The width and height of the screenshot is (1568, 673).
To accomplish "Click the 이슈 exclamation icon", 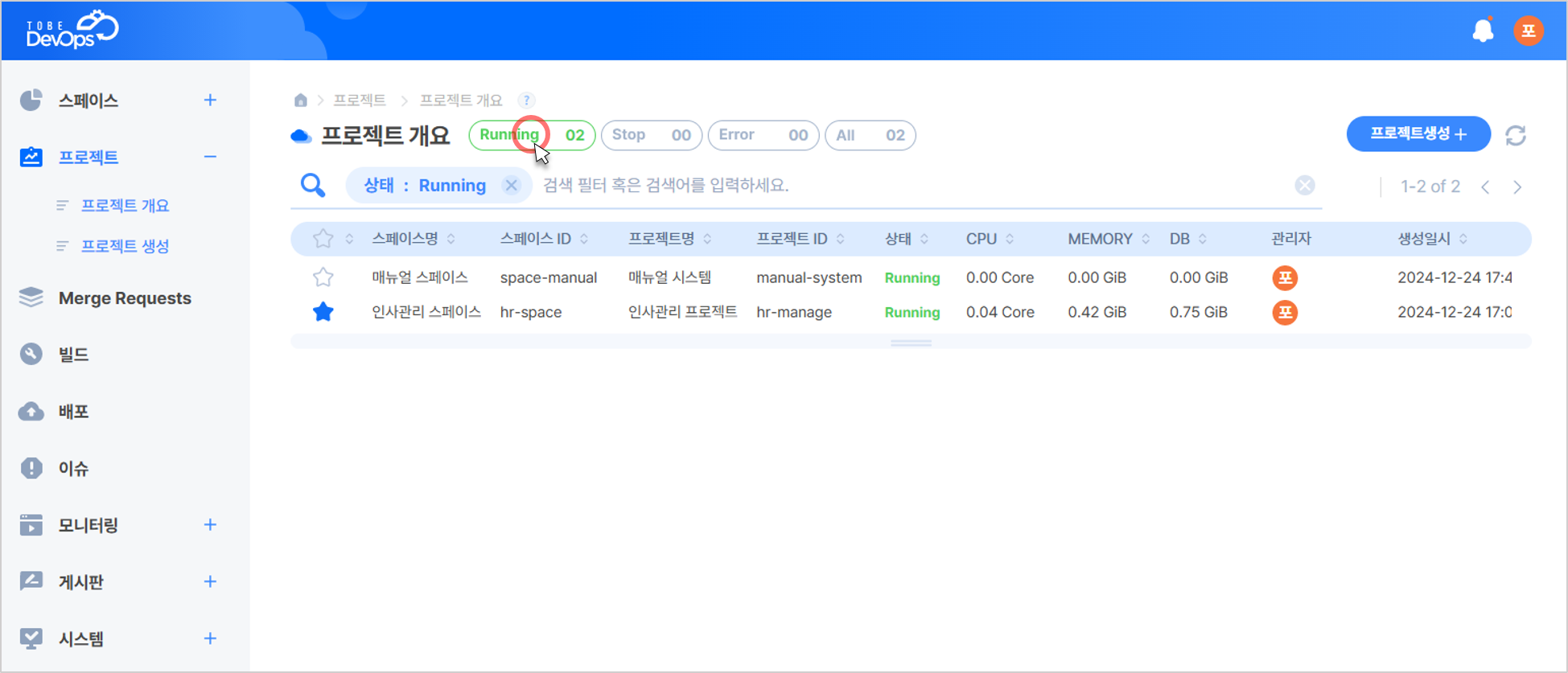I will [x=31, y=468].
